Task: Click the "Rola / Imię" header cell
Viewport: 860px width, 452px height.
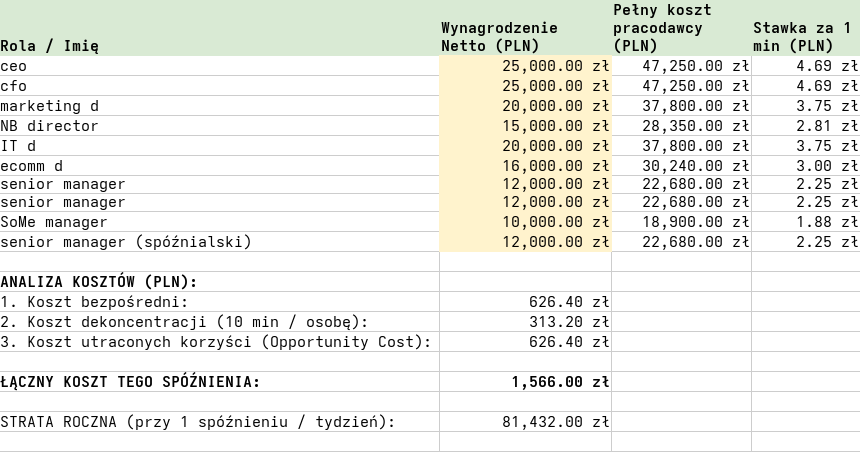Action: click(x=50, y=46)
